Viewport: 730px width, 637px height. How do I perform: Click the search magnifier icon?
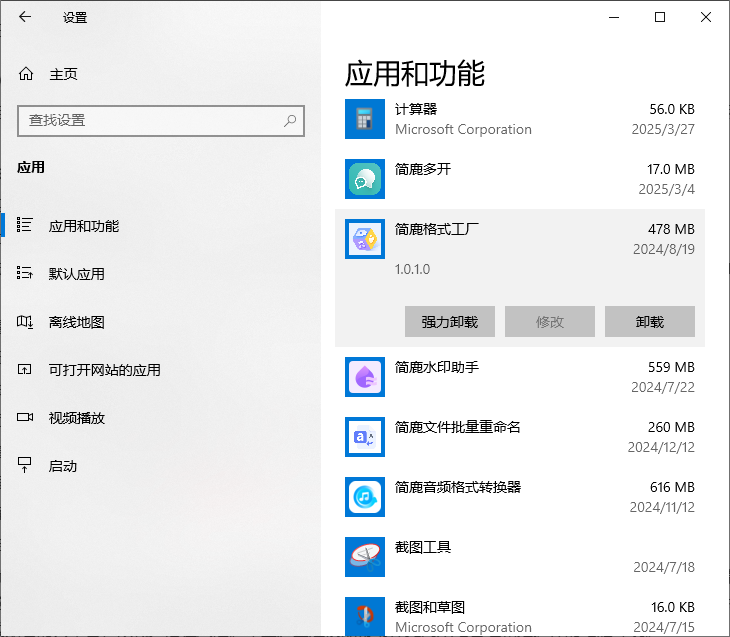[290, 121]
